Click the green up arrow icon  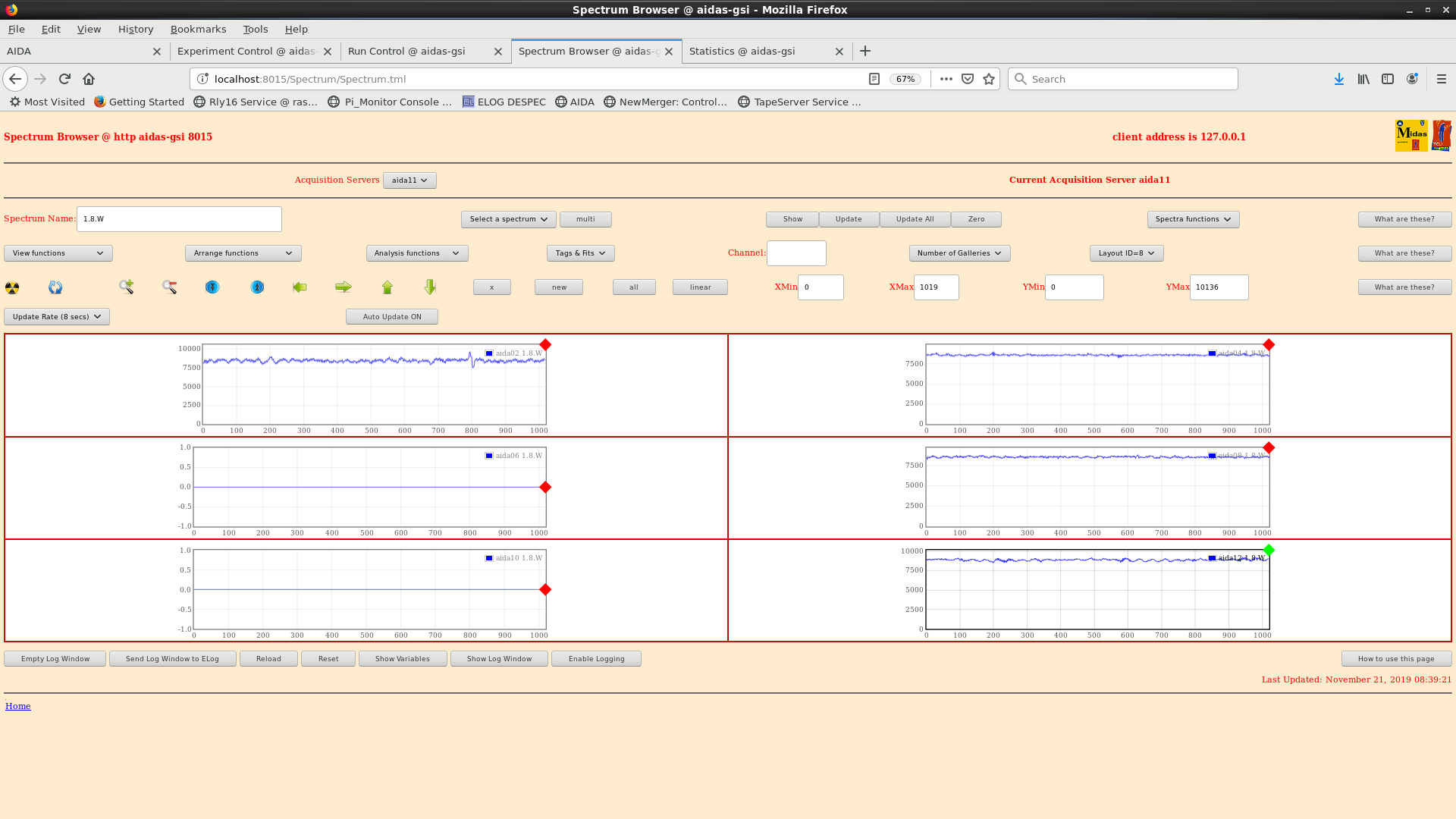pyautogui.click(x=388, y=287)
